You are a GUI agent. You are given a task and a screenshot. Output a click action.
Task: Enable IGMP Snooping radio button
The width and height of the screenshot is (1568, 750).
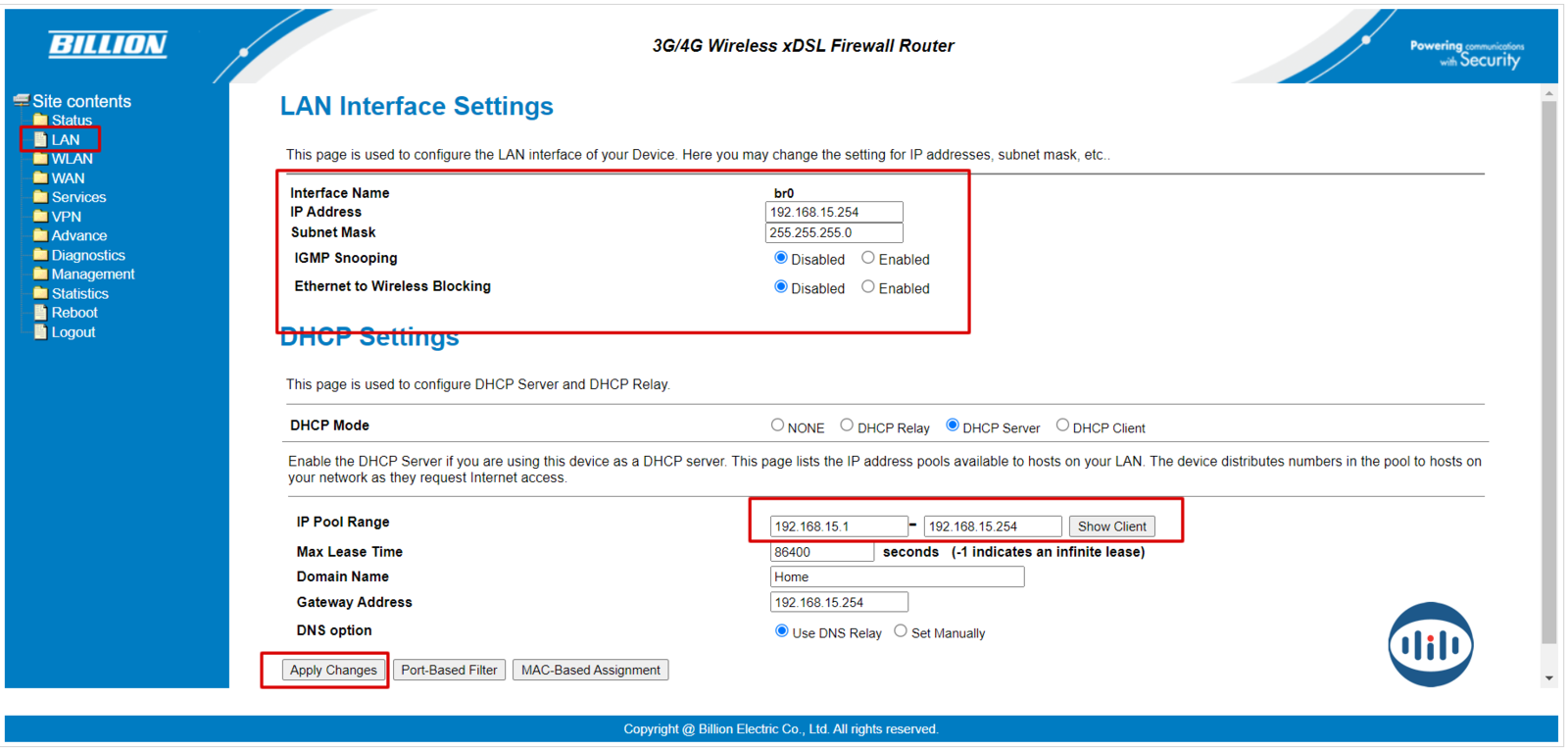pos(867,258)
